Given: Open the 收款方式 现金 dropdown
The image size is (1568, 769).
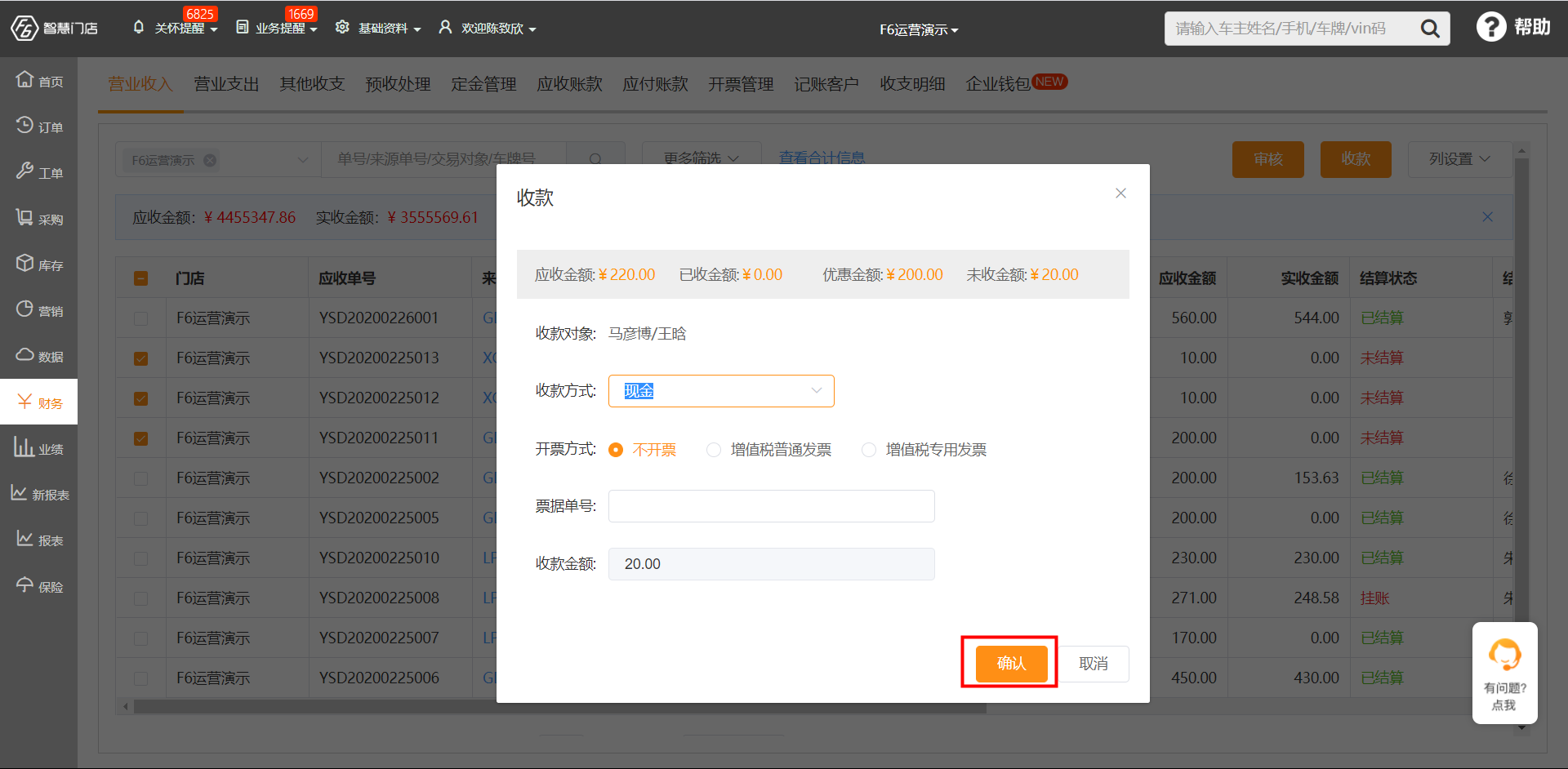Looking at the screenshot, I should click(x=721, y=391).
